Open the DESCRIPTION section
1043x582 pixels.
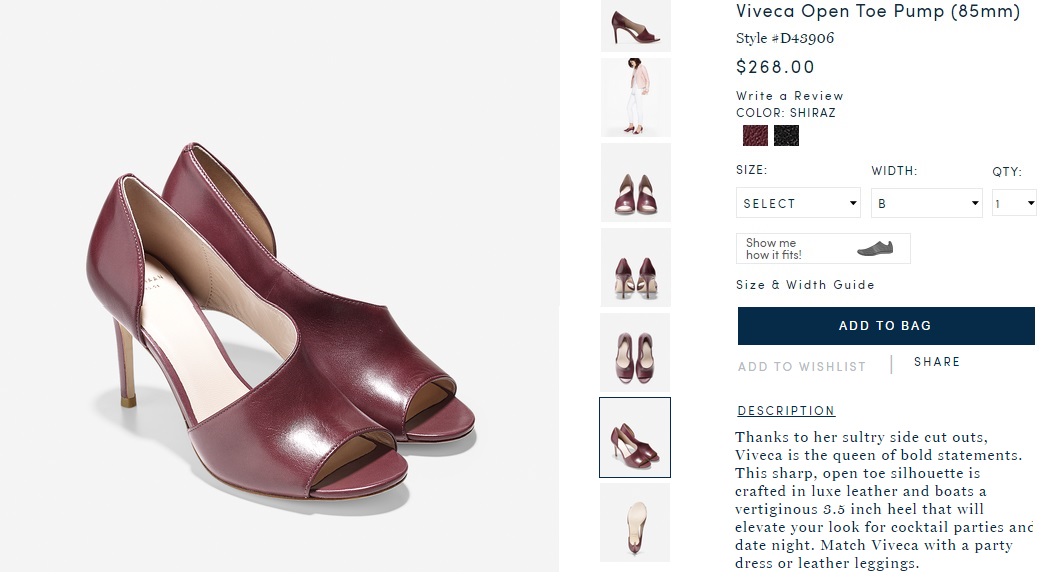pyautogui.click(x=786, y=410)
